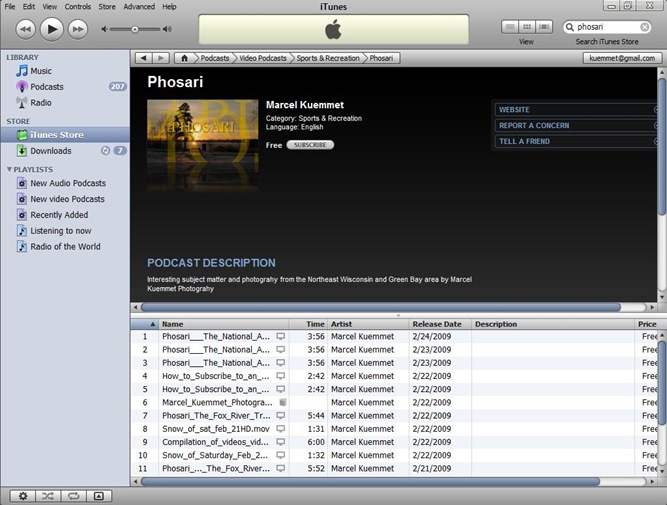This screenshot has height=505, width=667.
Task: Open the View menu
Action: [49, 6]
